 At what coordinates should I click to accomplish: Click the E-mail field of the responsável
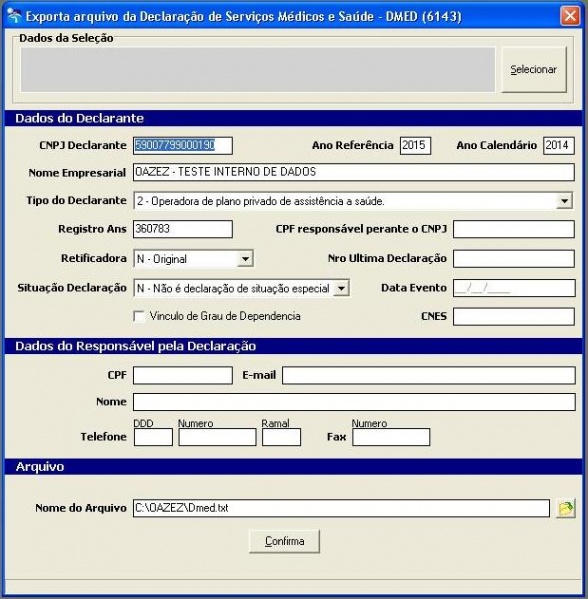coord(429,375)
